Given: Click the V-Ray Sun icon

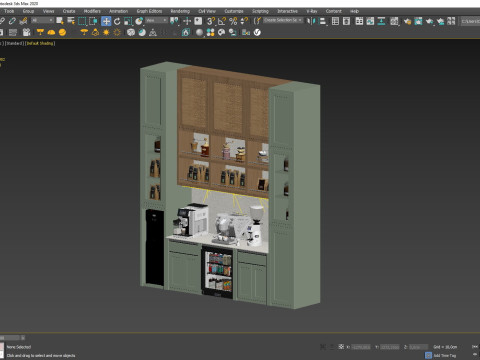Looking at the screenshot, I should (106, 32).
